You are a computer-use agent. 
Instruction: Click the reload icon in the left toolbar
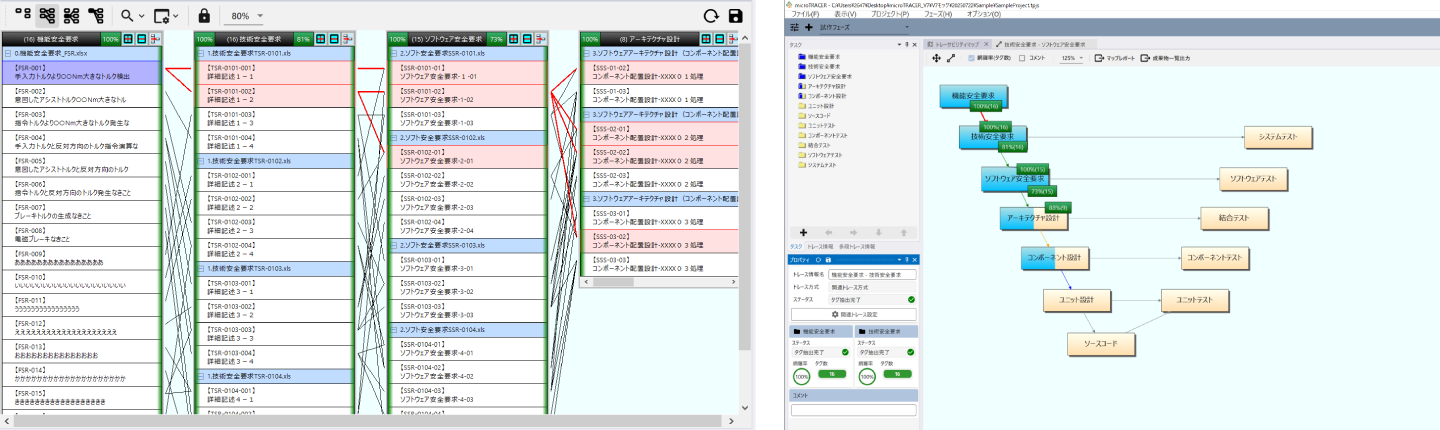tap(711, 16)
